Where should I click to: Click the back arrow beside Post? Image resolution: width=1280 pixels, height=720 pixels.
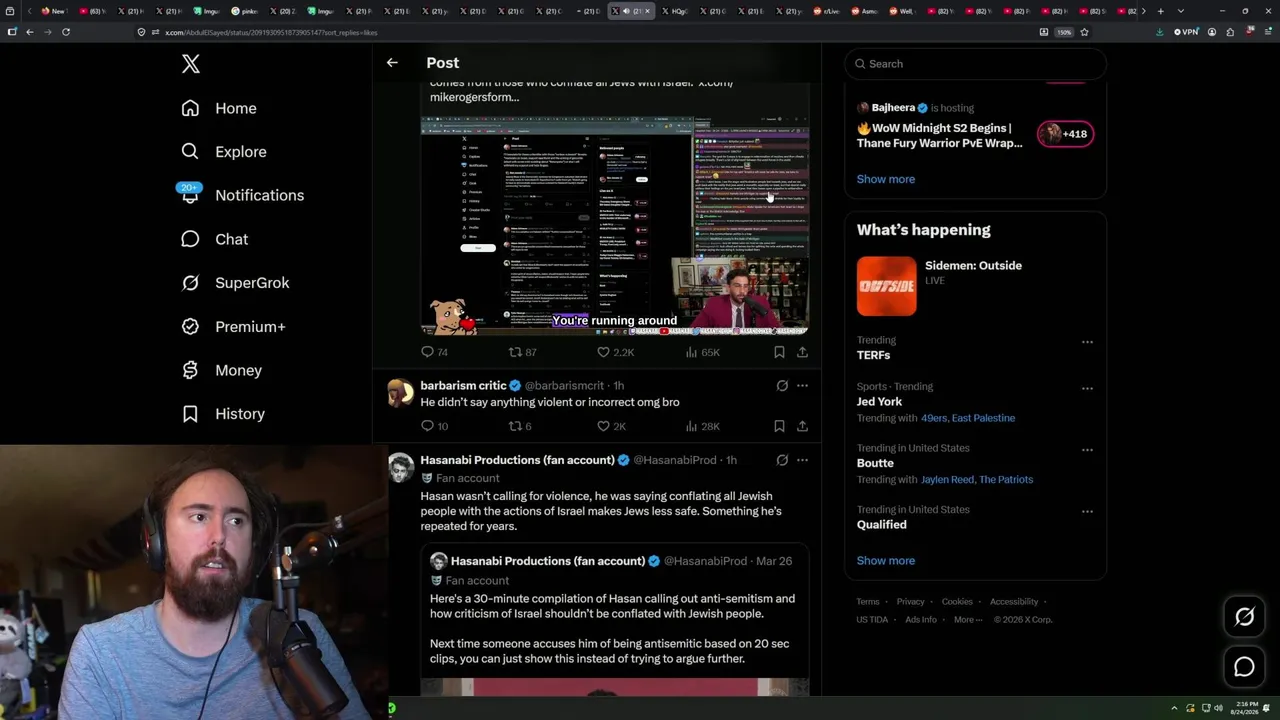coord(392,63)
